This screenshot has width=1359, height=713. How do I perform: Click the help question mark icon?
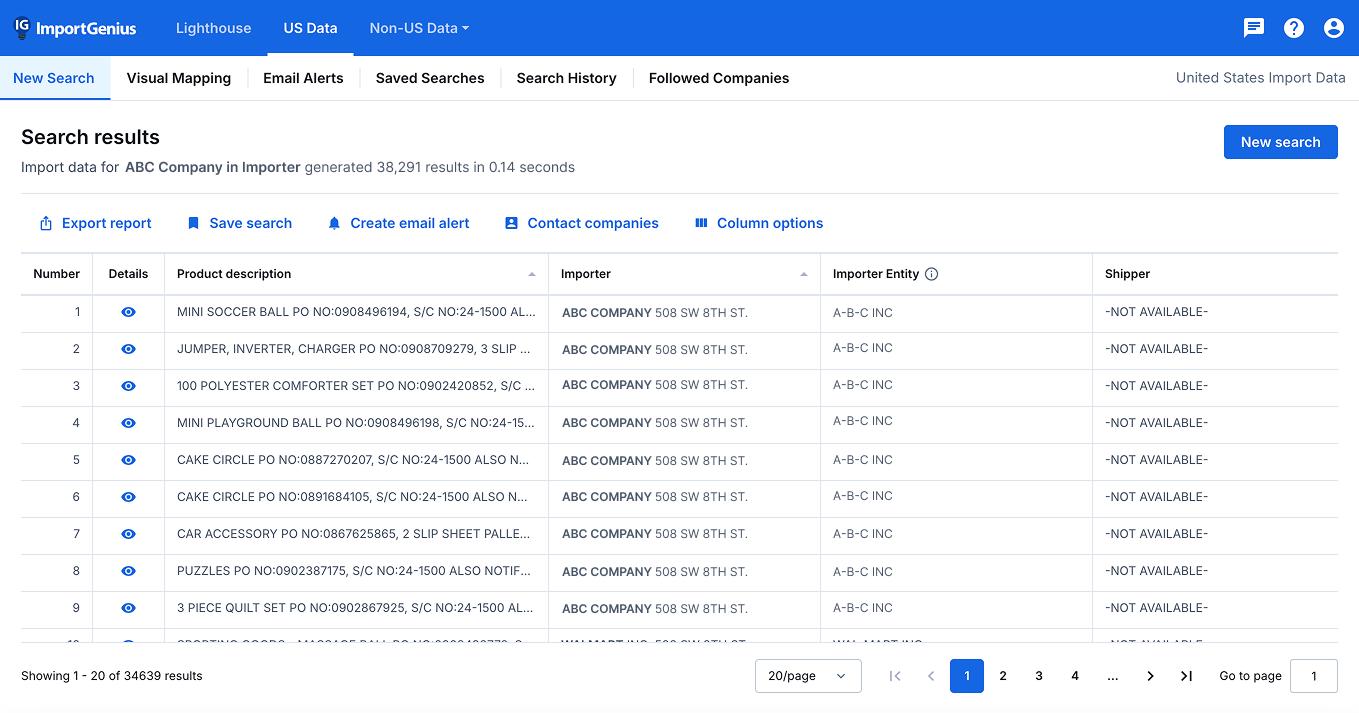[1294, 28]
